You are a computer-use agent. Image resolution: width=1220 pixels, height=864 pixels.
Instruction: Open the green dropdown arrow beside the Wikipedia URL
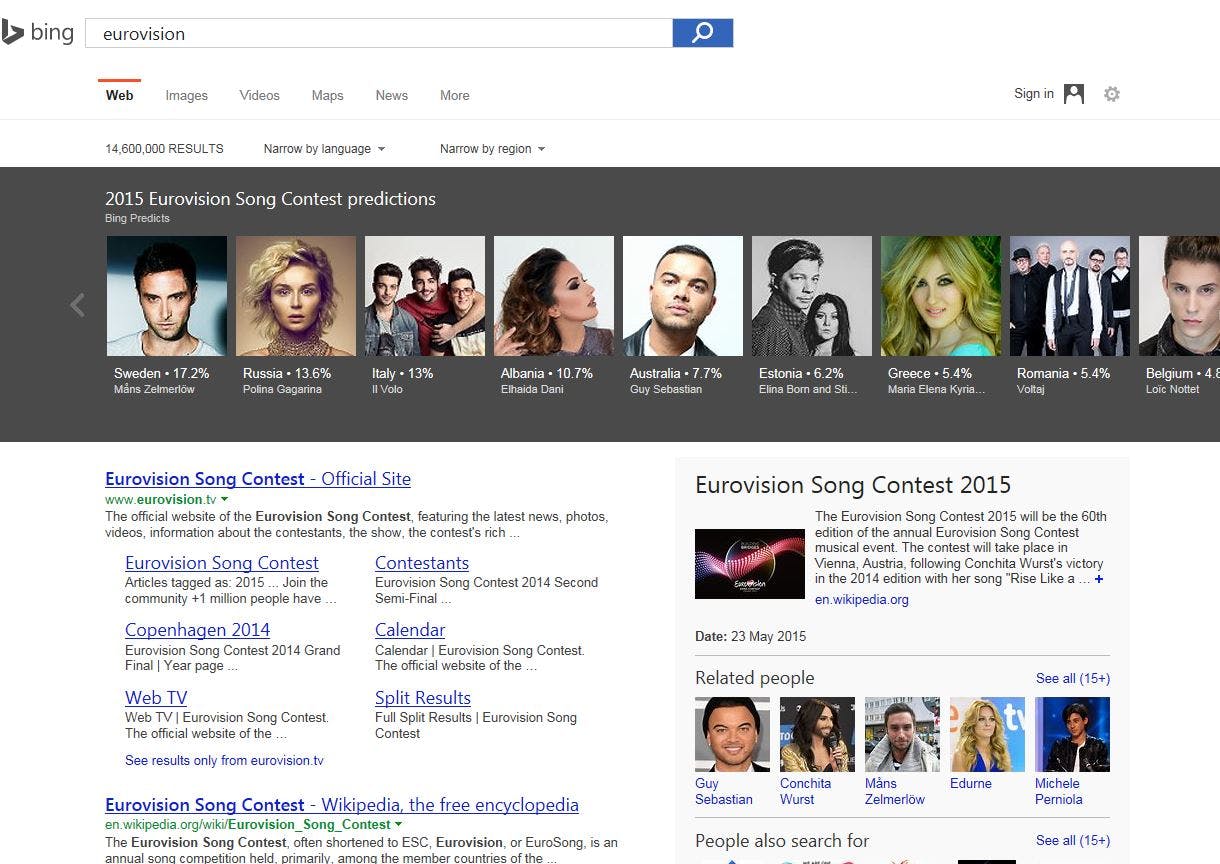(x=398, y=824)
